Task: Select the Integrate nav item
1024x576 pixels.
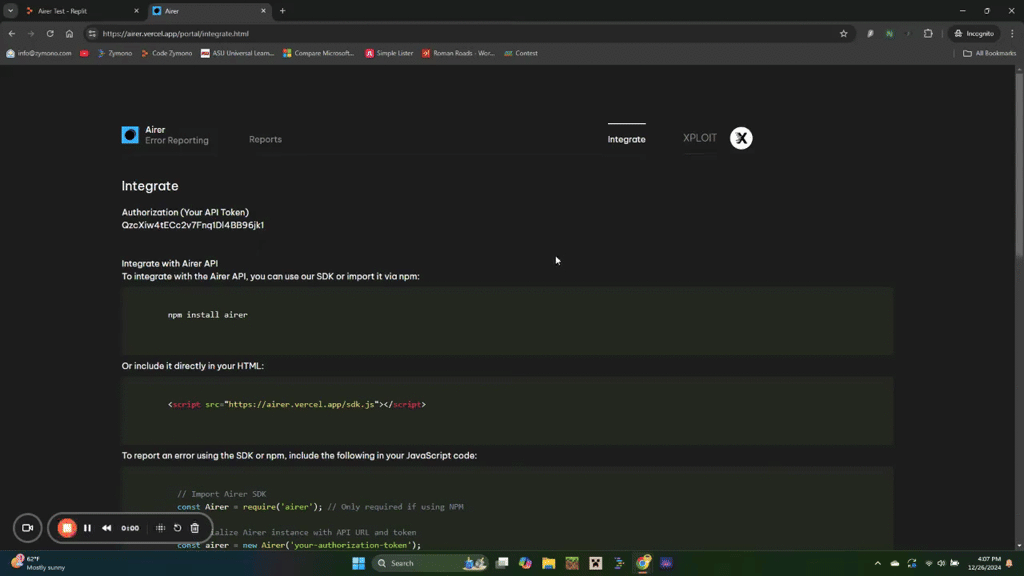Action: (626, 139)
